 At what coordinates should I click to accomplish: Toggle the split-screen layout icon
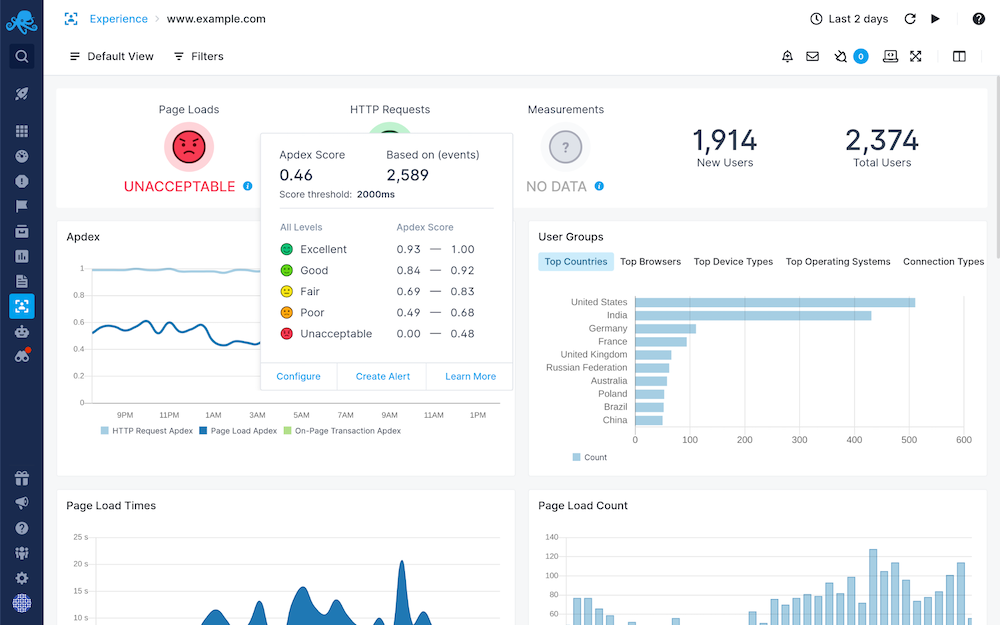(960, 57)
